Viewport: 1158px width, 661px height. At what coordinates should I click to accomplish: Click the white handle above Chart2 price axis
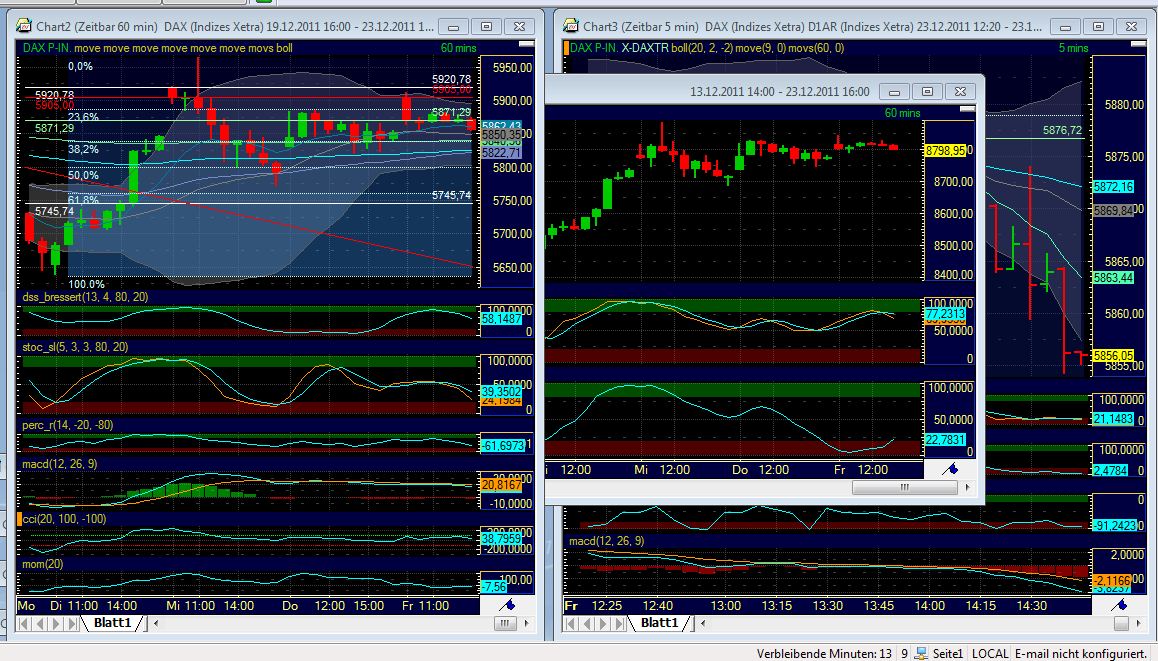pyautogui.click(x=527, y=44)
